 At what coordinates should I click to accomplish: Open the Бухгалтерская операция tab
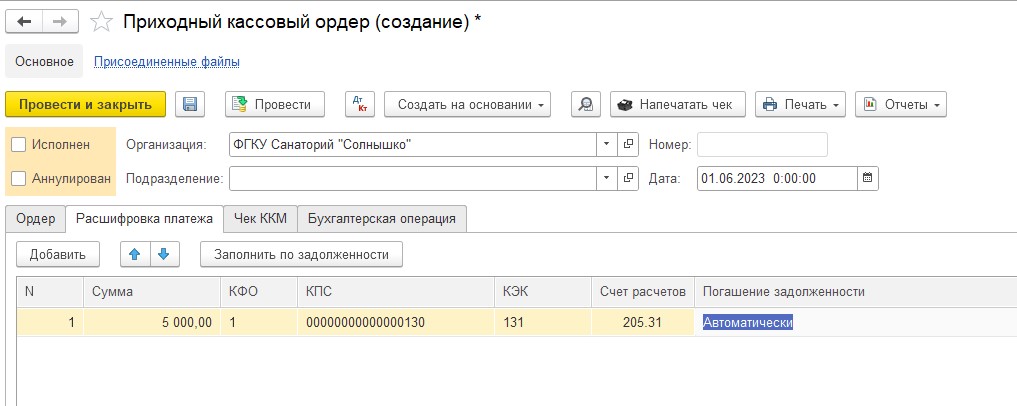(382, 219)
